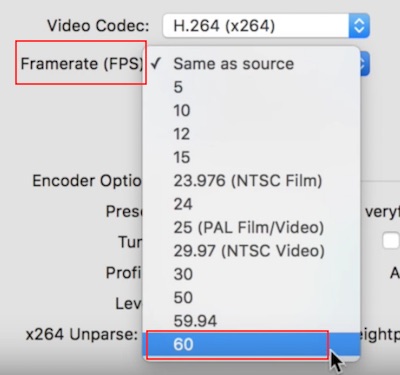This screenshot has height=375, width=400.
Task: Select 50 FPS option
Action: coord(252,297)
